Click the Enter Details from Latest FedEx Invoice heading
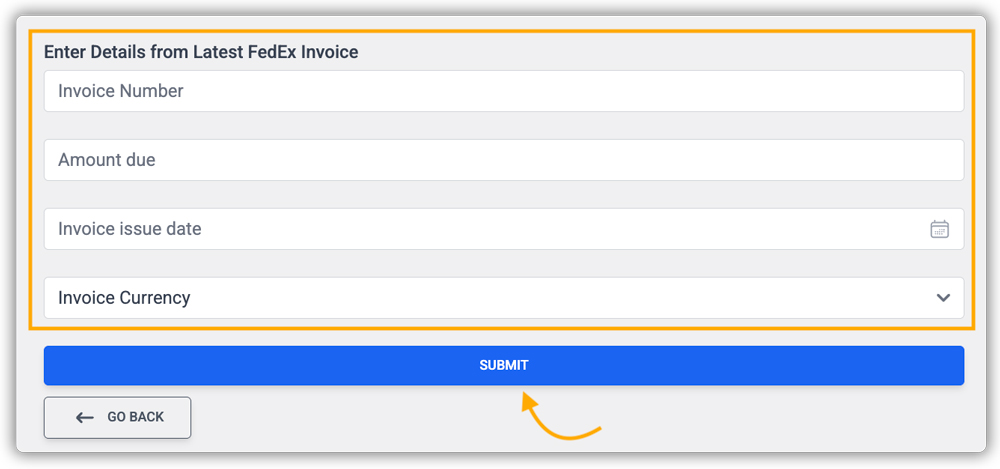This screenshot has width=1000, height=469. (x=201, y=52)
